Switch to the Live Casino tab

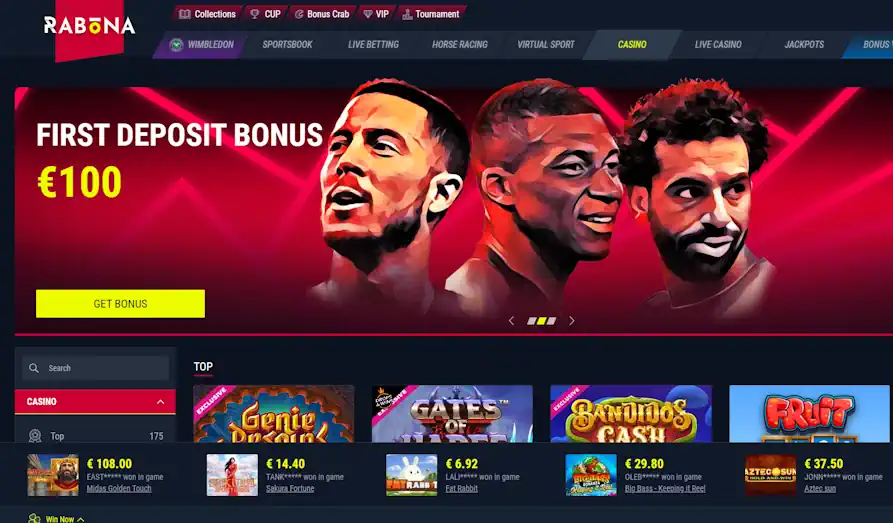pos(718,44)
